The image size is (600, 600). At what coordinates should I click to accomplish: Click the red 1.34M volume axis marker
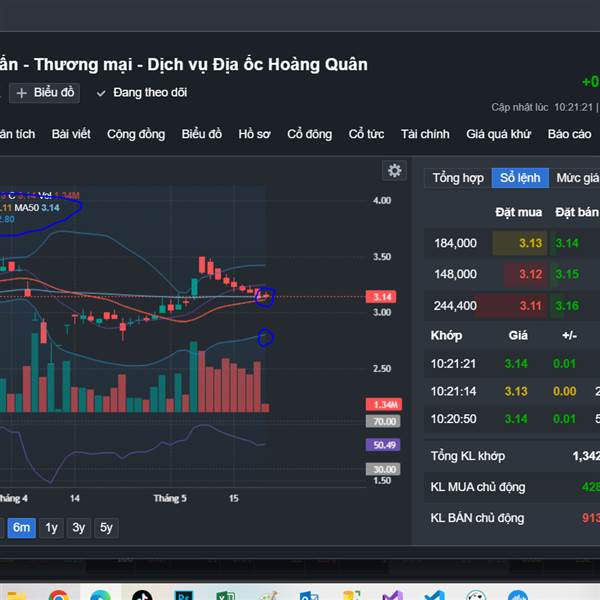(x=384, y=404)
